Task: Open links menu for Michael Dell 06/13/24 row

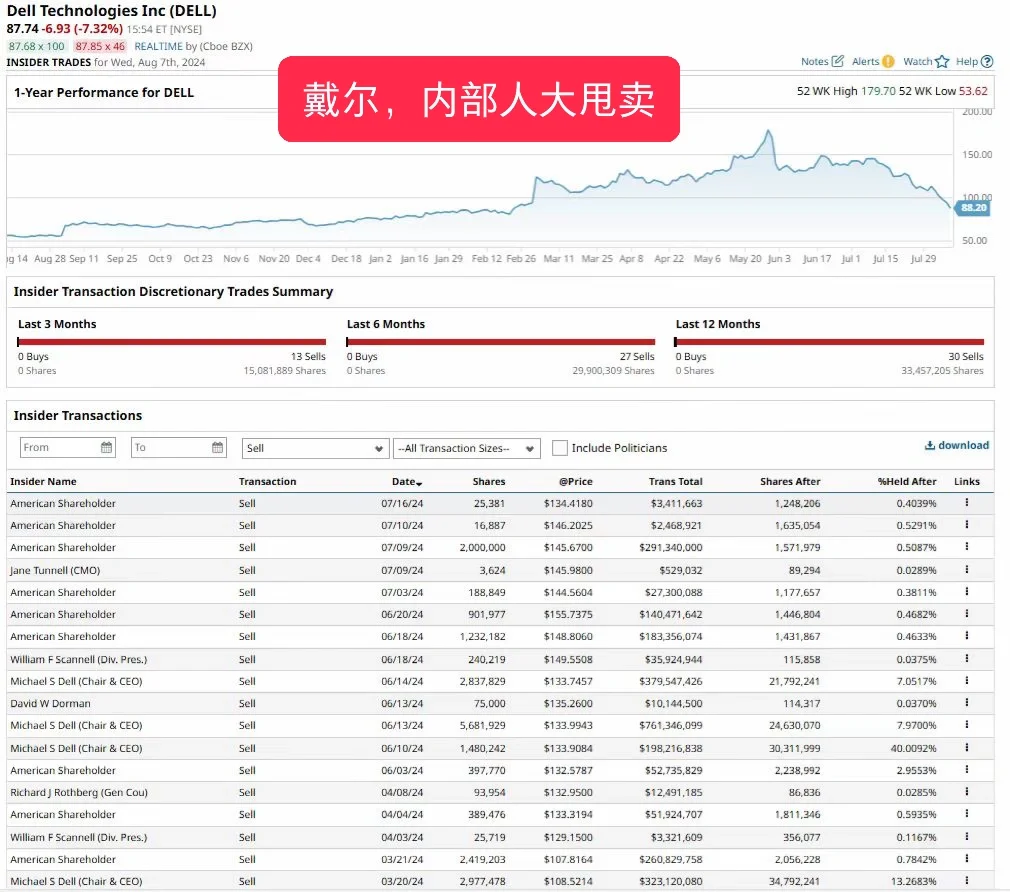Action: click(967, 725)
